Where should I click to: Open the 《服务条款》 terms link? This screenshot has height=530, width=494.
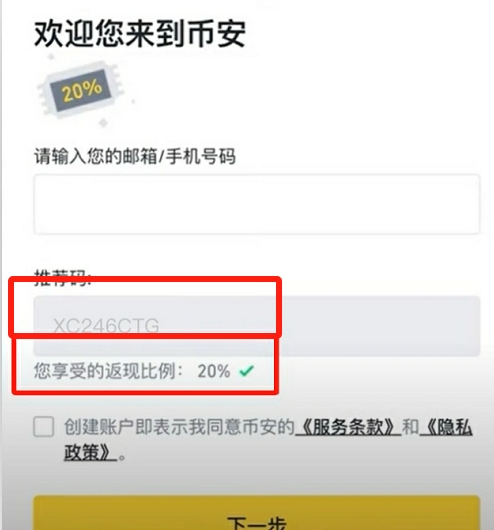coord(348,427)
